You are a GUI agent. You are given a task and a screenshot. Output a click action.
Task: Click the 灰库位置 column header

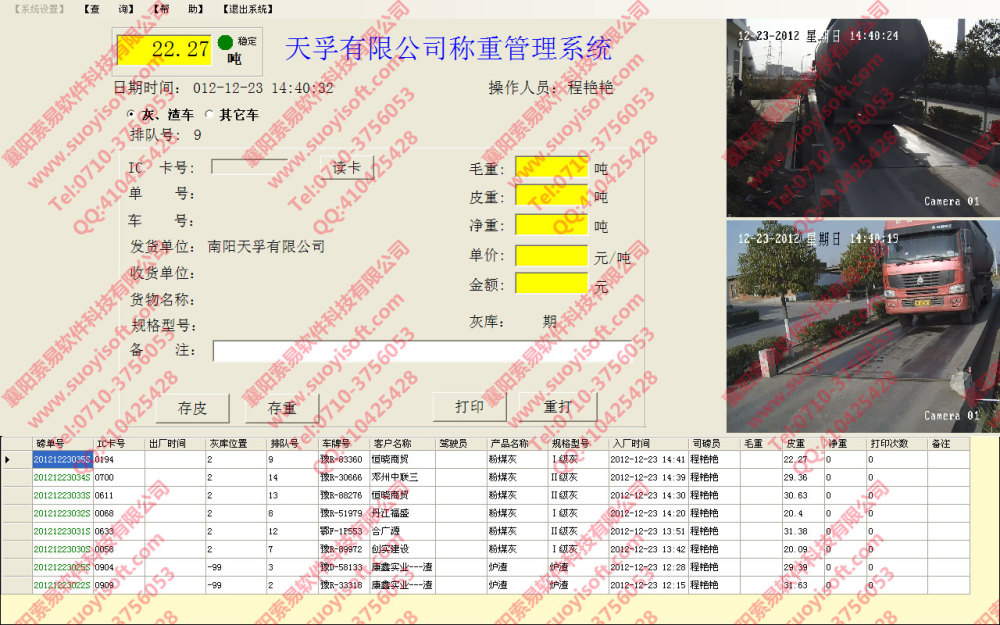click(235, 443)
